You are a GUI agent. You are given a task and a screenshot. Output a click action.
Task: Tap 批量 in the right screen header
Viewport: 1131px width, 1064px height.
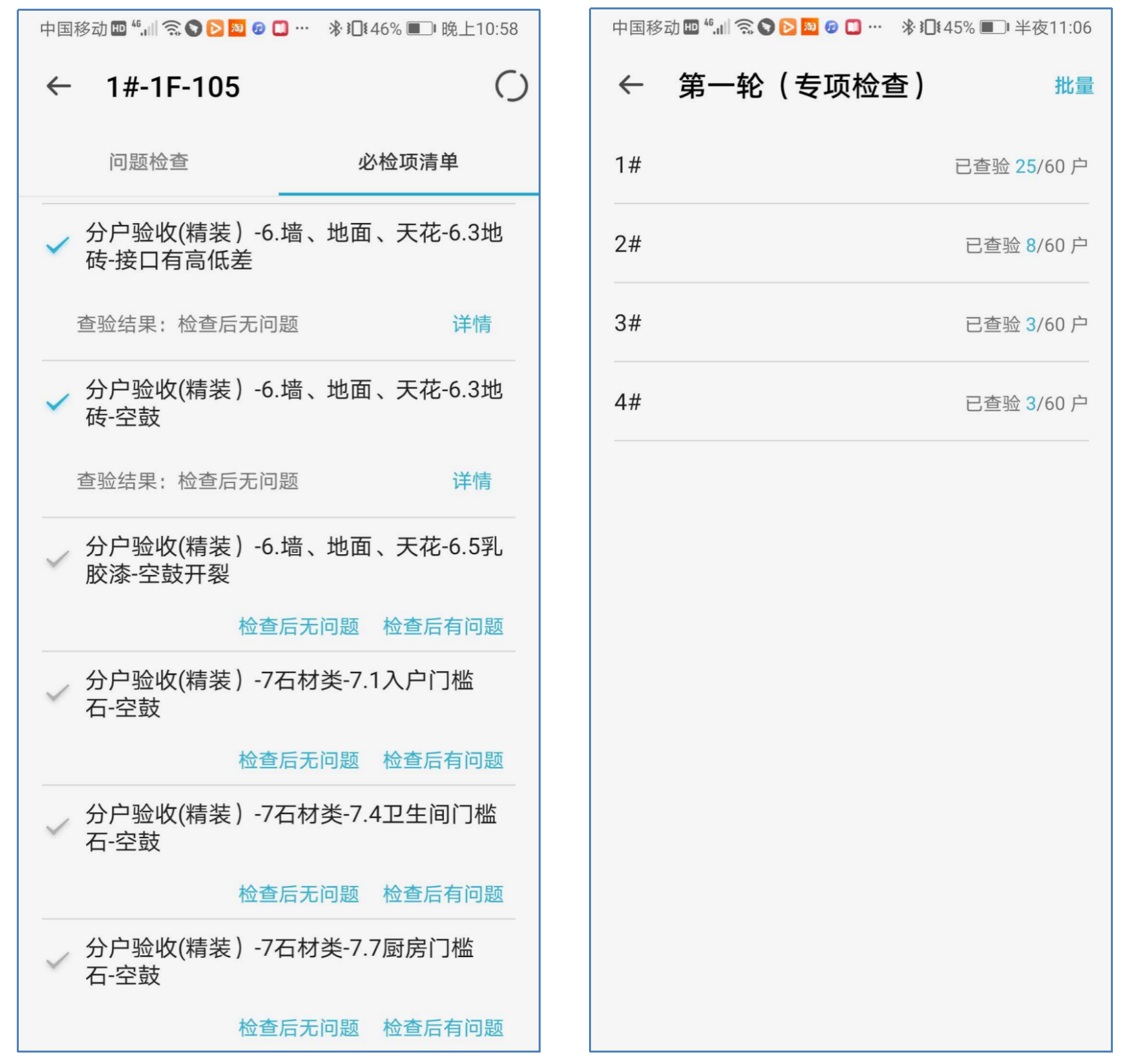pos(1074,86)
